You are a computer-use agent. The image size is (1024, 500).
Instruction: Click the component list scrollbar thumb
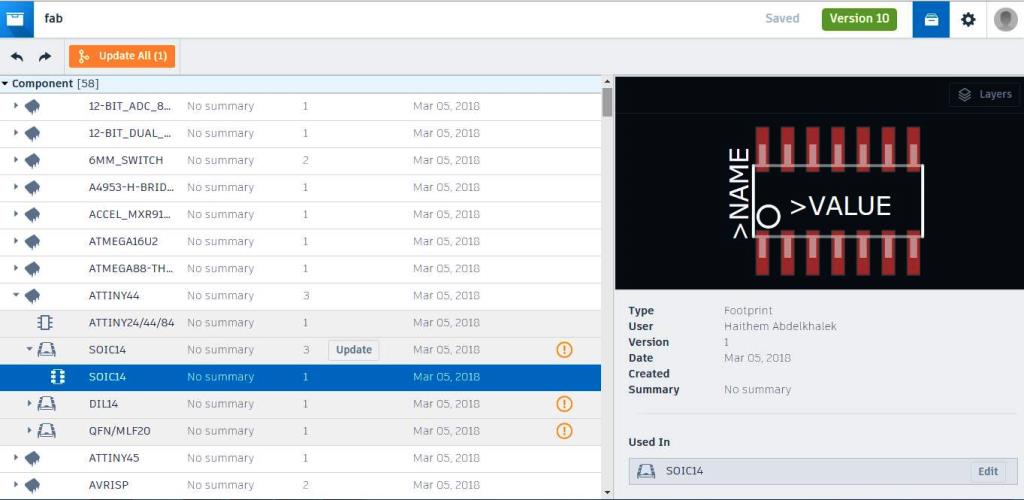pyautogui.click(x=607, y=102)
